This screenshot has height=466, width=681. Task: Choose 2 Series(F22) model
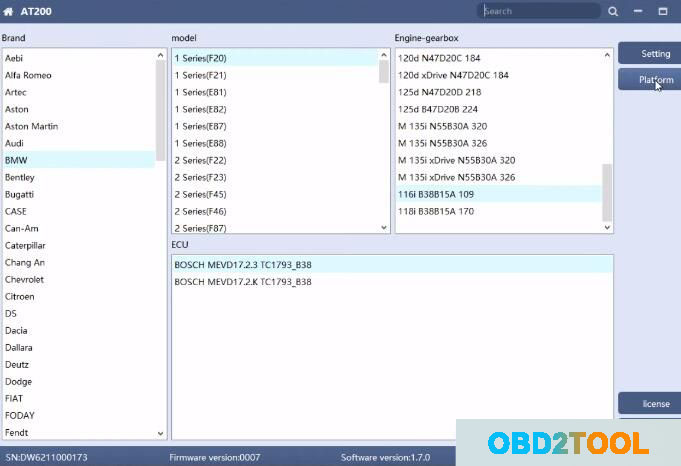tap(275, 160)
